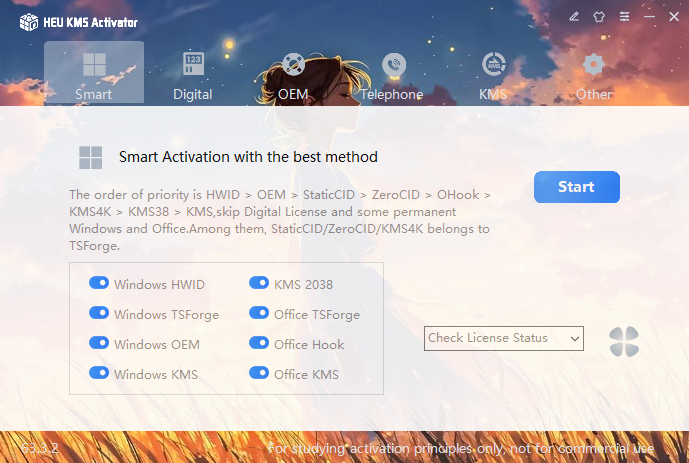Viewport: 689px width, 463px height.
Task: Toggle the Office KMS switch
Action: point(259,373)
